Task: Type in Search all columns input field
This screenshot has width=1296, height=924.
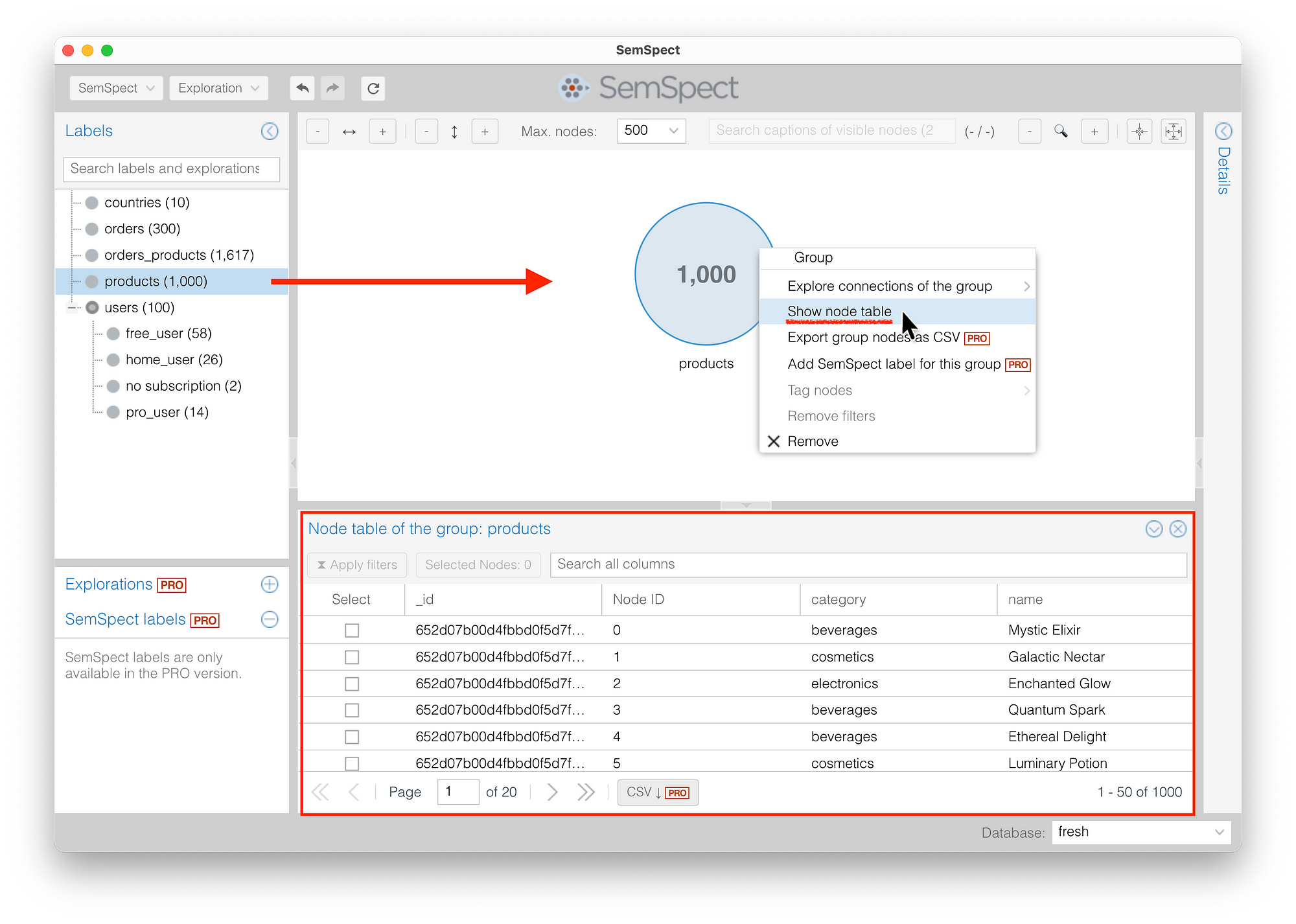Action: 869,563
